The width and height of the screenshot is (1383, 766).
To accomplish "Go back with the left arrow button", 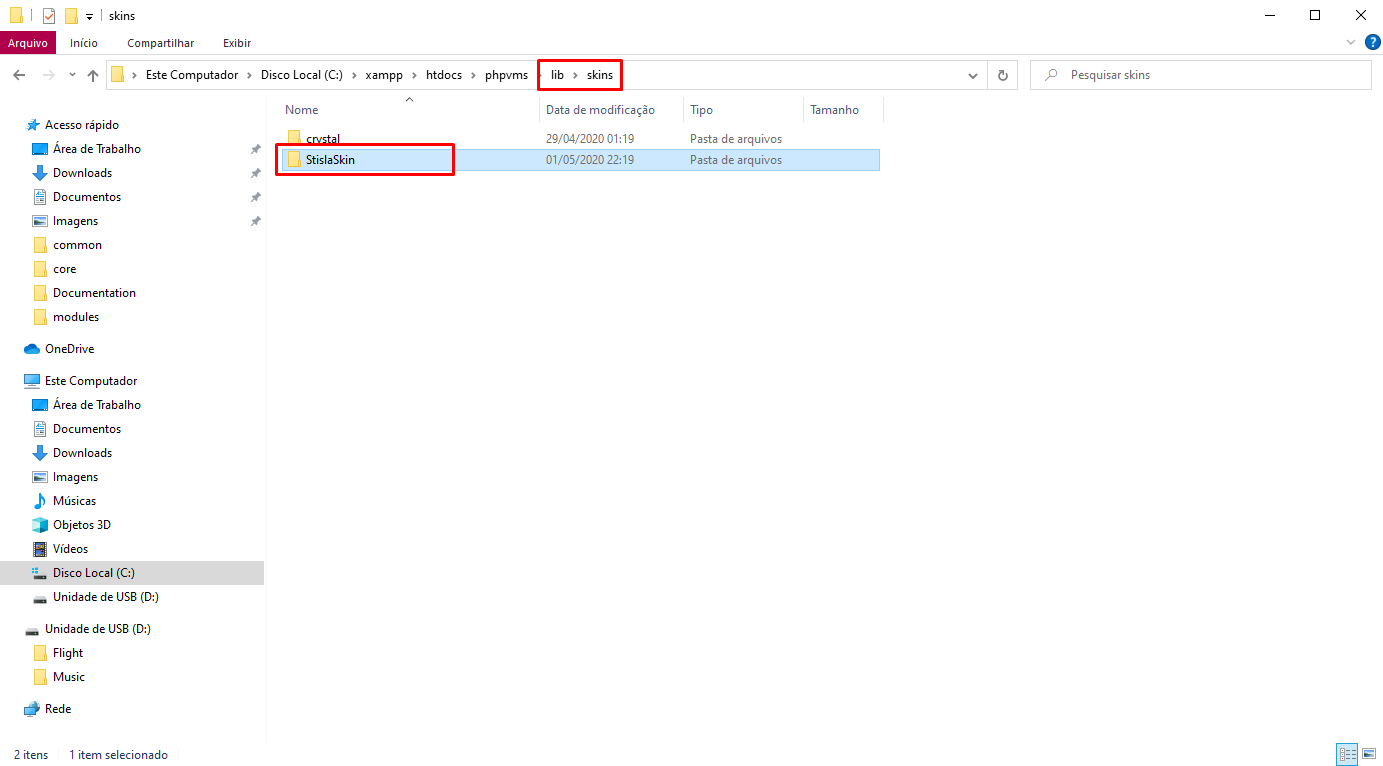I will point(19,75).
